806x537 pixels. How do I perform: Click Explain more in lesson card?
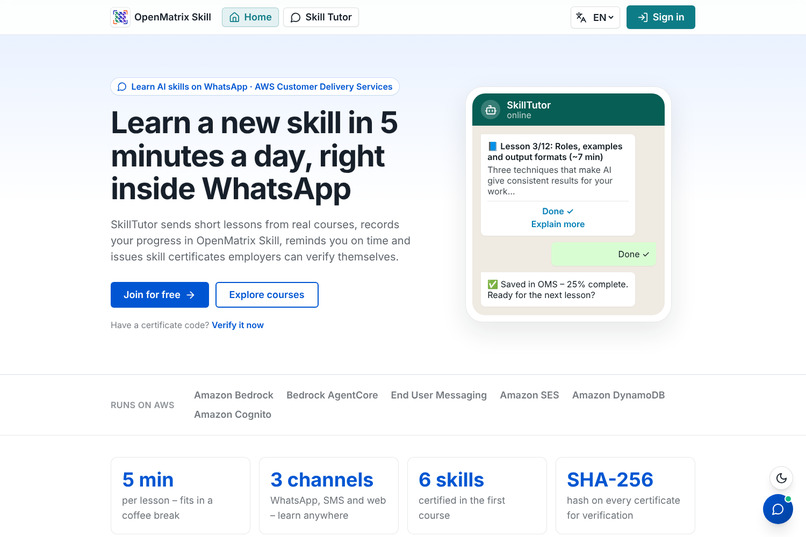coord(558,224)
